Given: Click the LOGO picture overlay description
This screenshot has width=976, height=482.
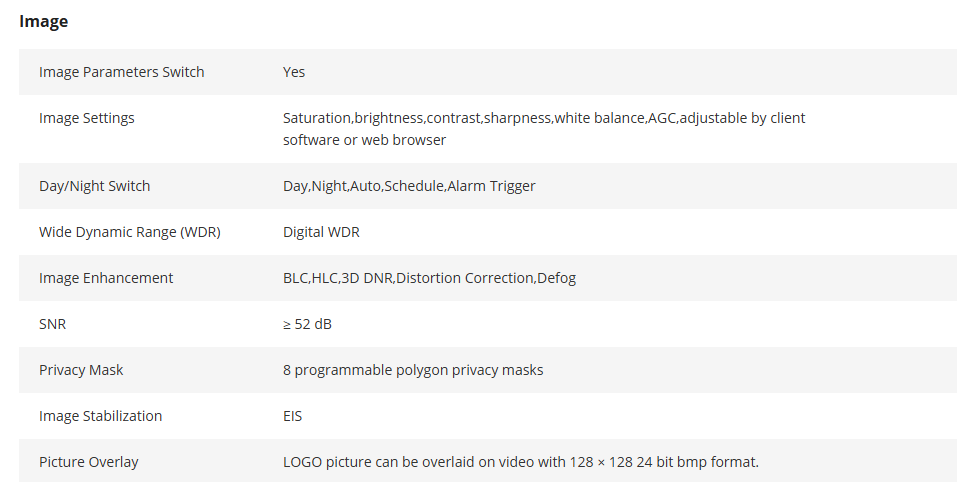Looking at the screenshot, I should click(x=521, y=462).
